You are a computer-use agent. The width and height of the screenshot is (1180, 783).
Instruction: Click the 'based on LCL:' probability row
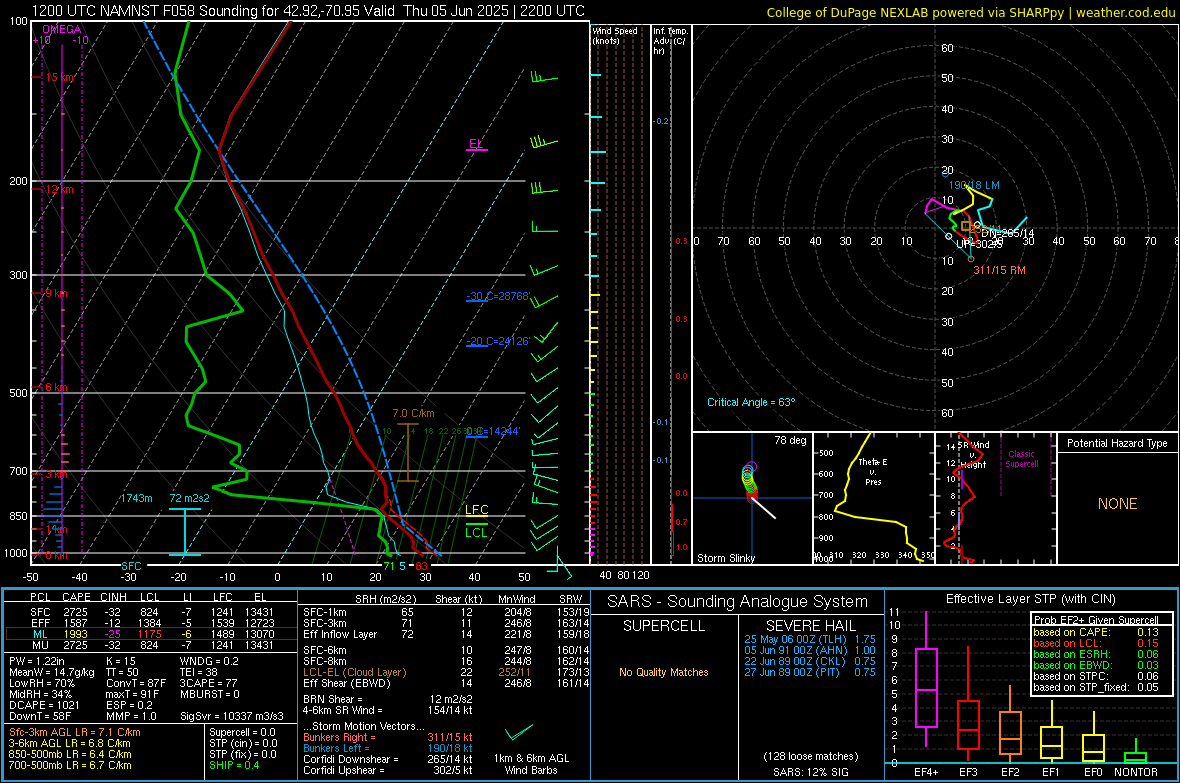click(1096, 643)
